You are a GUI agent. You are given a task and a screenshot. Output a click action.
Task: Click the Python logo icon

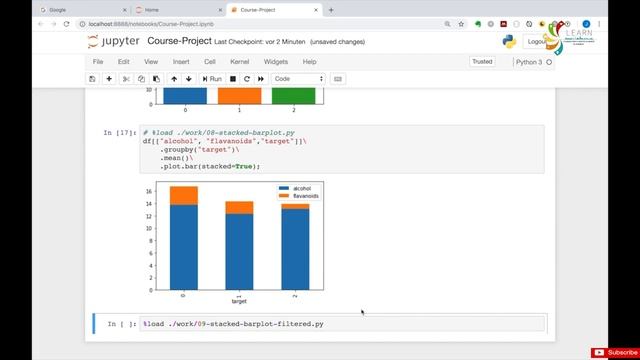(509, 41)
